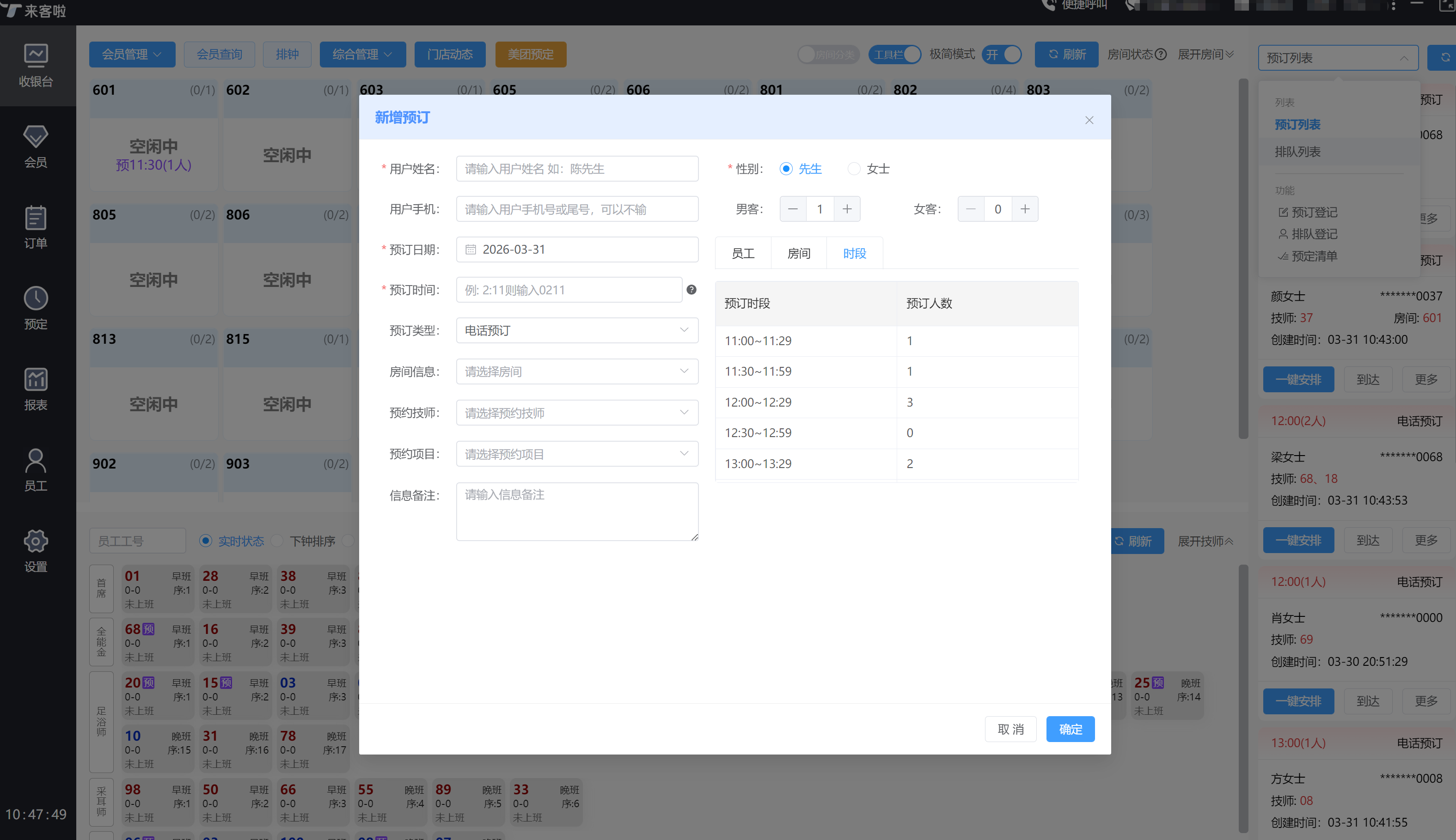Expand the 请选择房间 dropdown
Image resolution: width=1456 pixels, height=840 pixels.
(576, 371)
